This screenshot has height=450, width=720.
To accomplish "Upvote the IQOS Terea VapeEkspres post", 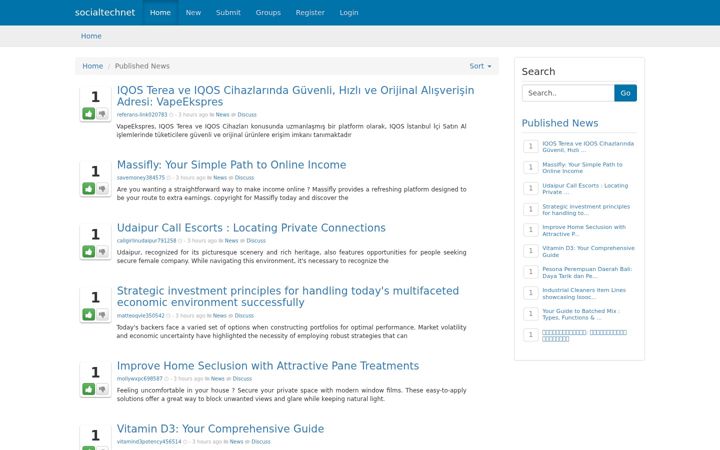I will (x=89, y=113).
